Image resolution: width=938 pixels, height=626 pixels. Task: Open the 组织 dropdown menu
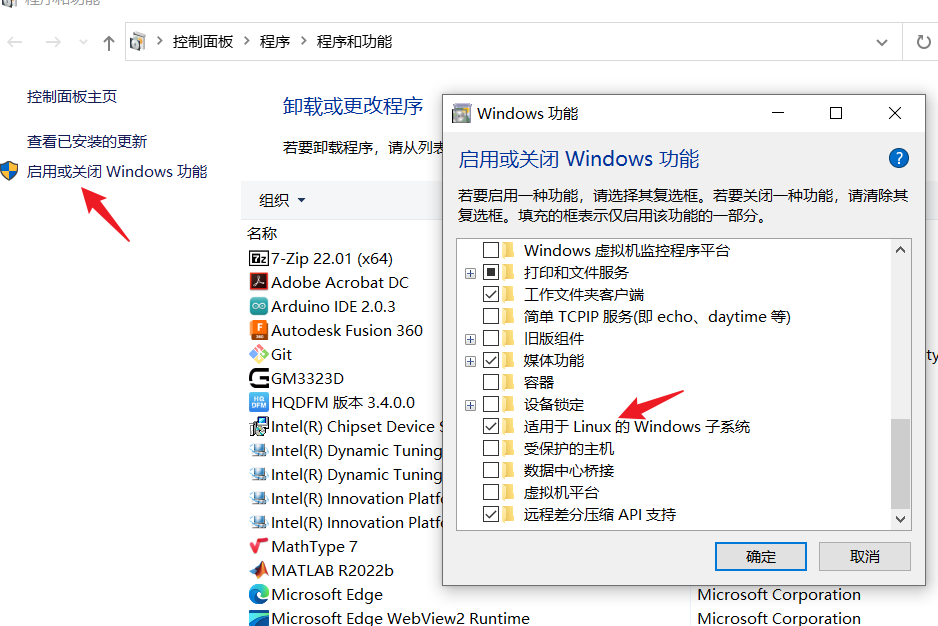(282, 200)
